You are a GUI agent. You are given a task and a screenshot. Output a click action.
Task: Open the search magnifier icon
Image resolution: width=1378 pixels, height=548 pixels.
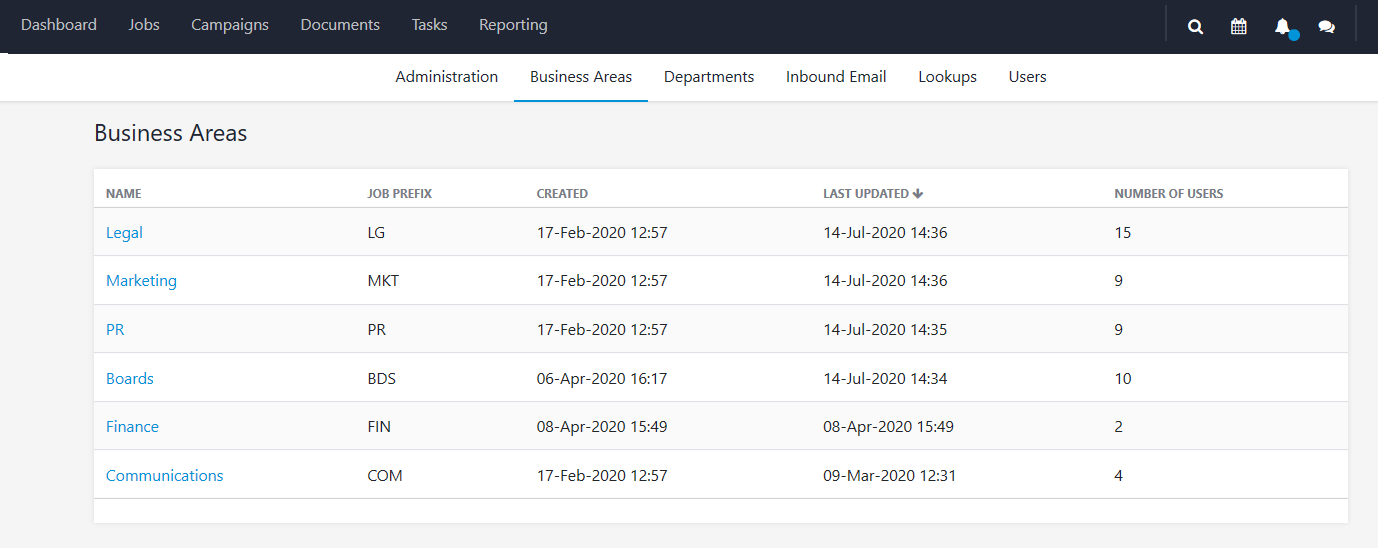(x=1195, y=27)
